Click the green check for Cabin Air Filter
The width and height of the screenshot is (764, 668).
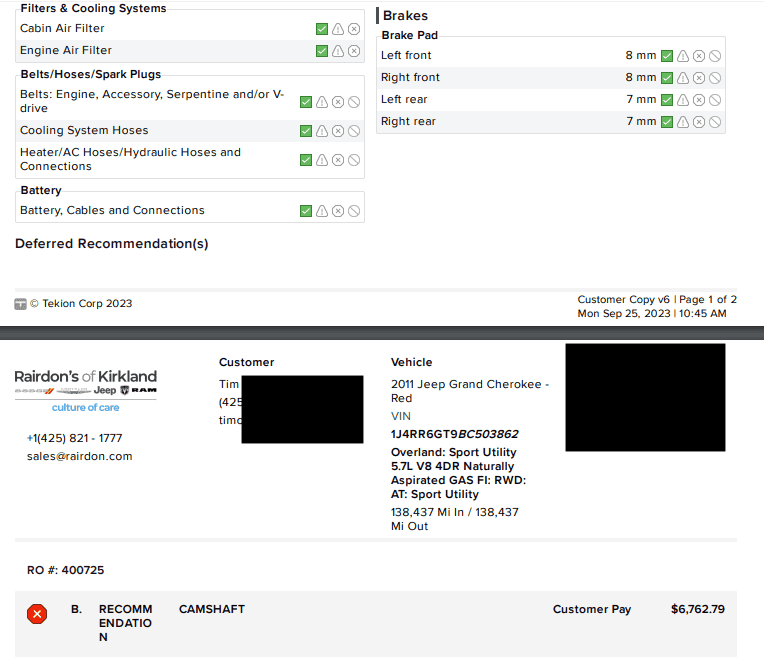[322, 29]
